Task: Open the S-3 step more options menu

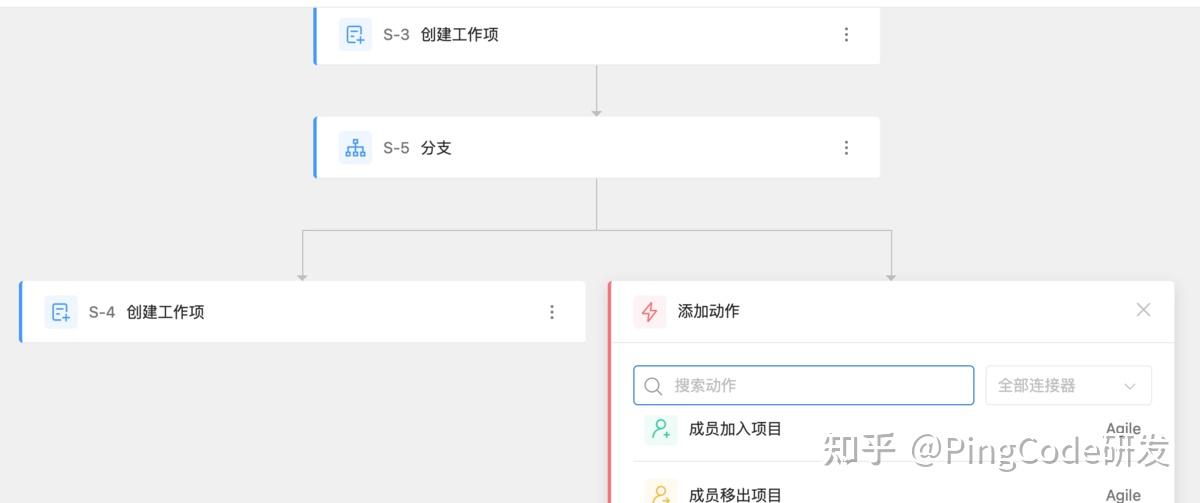Action: coord(846,34)
